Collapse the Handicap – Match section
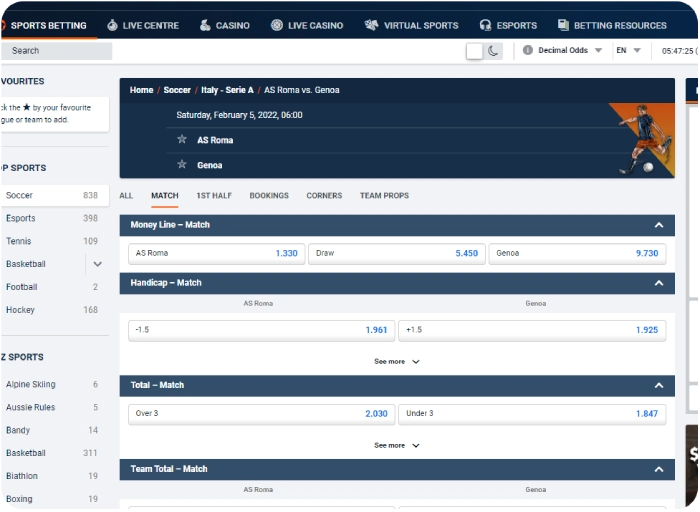 (658, 283)
